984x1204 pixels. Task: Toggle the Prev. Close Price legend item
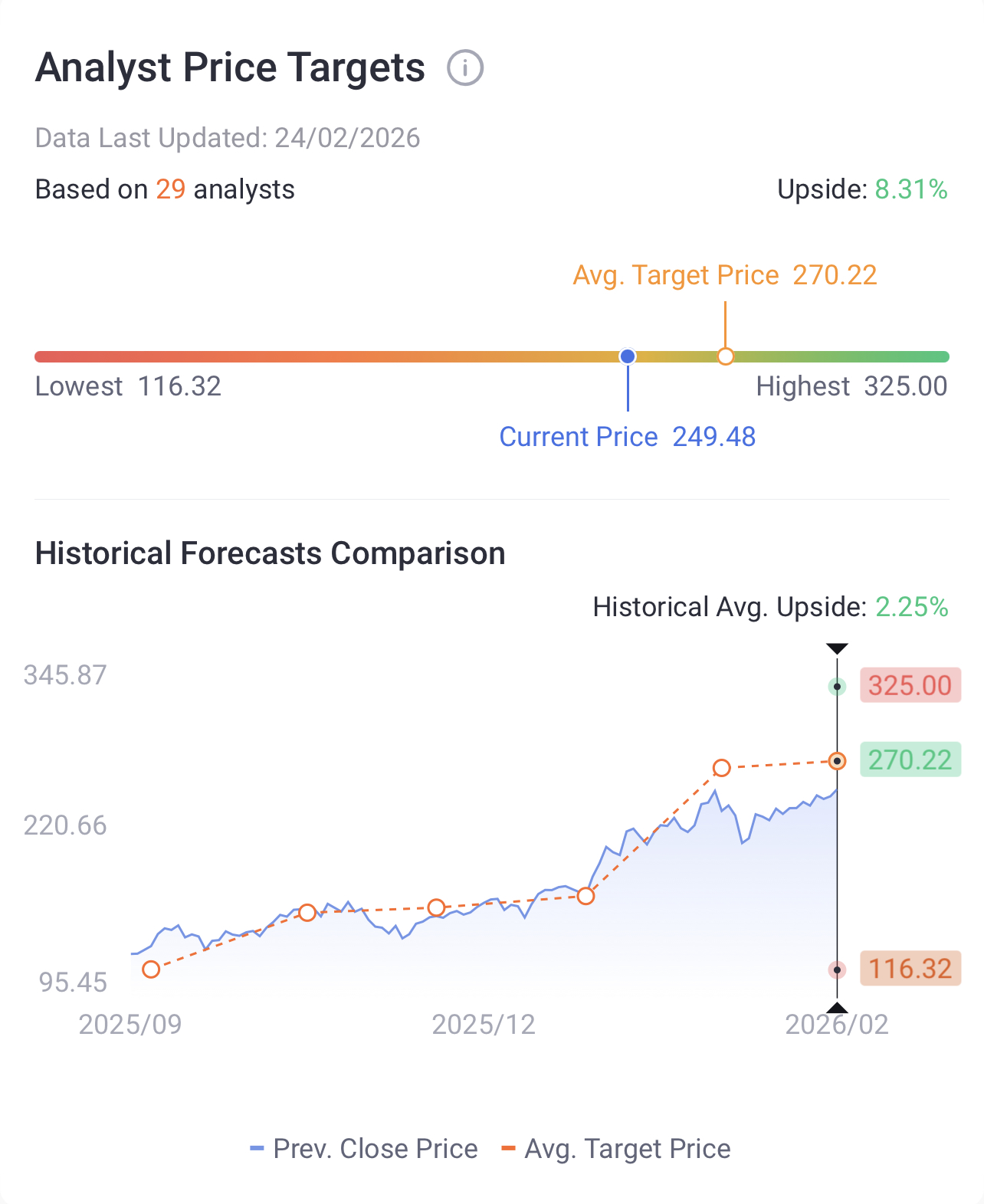tap(364, 1149)
